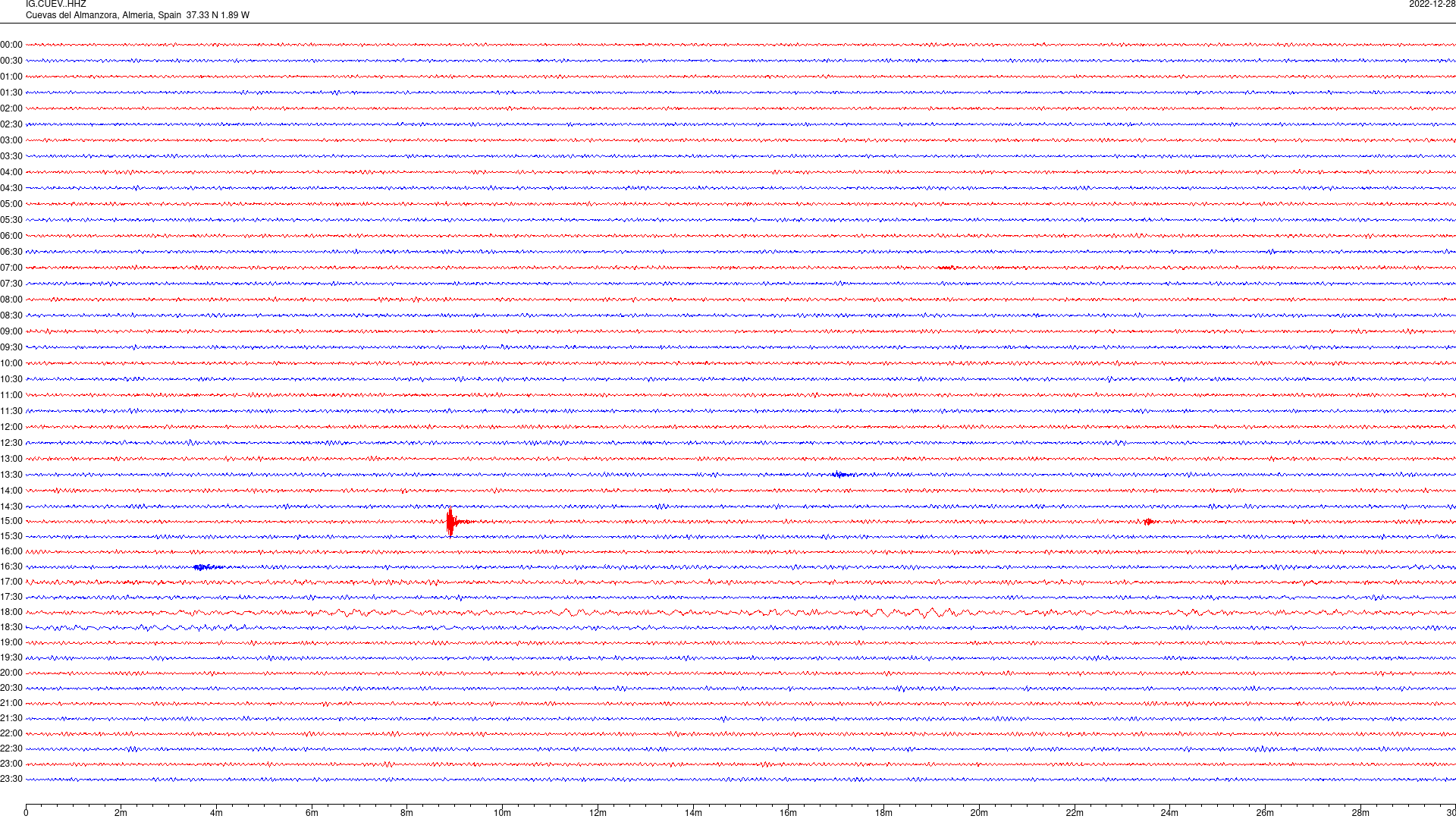Screen dimensions: 1456x819
Task: Select the 04:00 time label
Action: pyautogui.click(x=11, y=172)
